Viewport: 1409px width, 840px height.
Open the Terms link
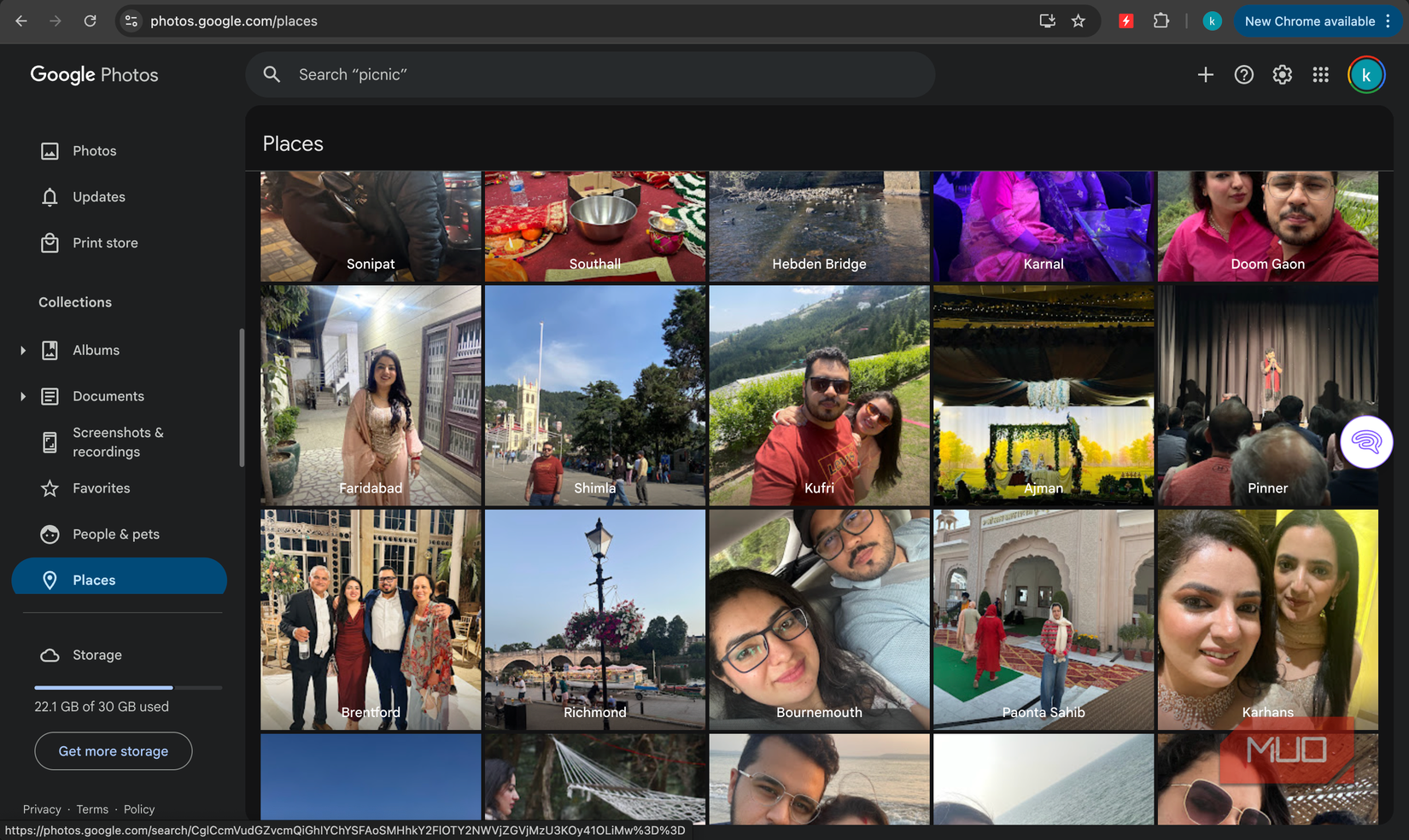pos(92,809)
